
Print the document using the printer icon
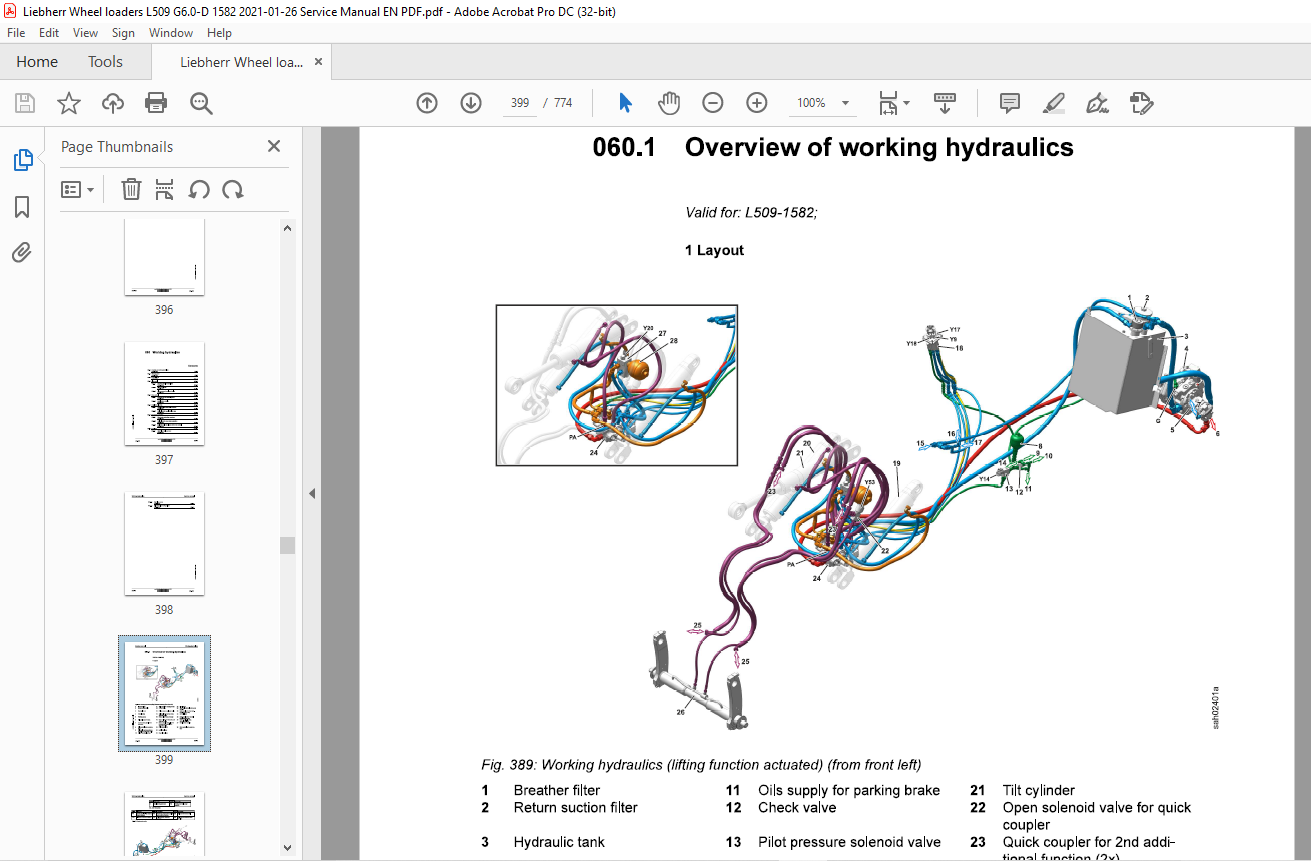[156, 103]
